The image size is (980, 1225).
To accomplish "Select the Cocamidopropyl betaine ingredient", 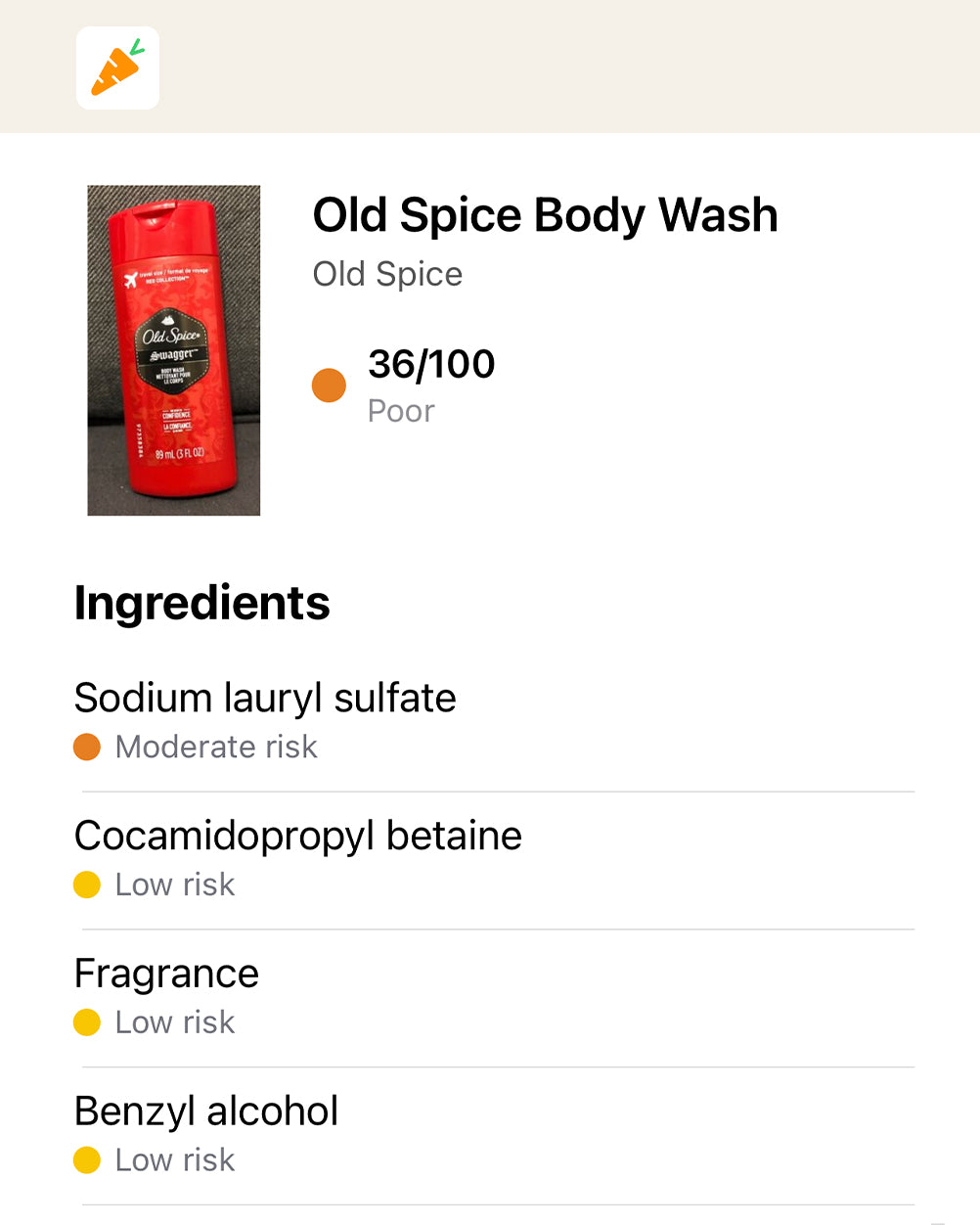I will (298, 837).
